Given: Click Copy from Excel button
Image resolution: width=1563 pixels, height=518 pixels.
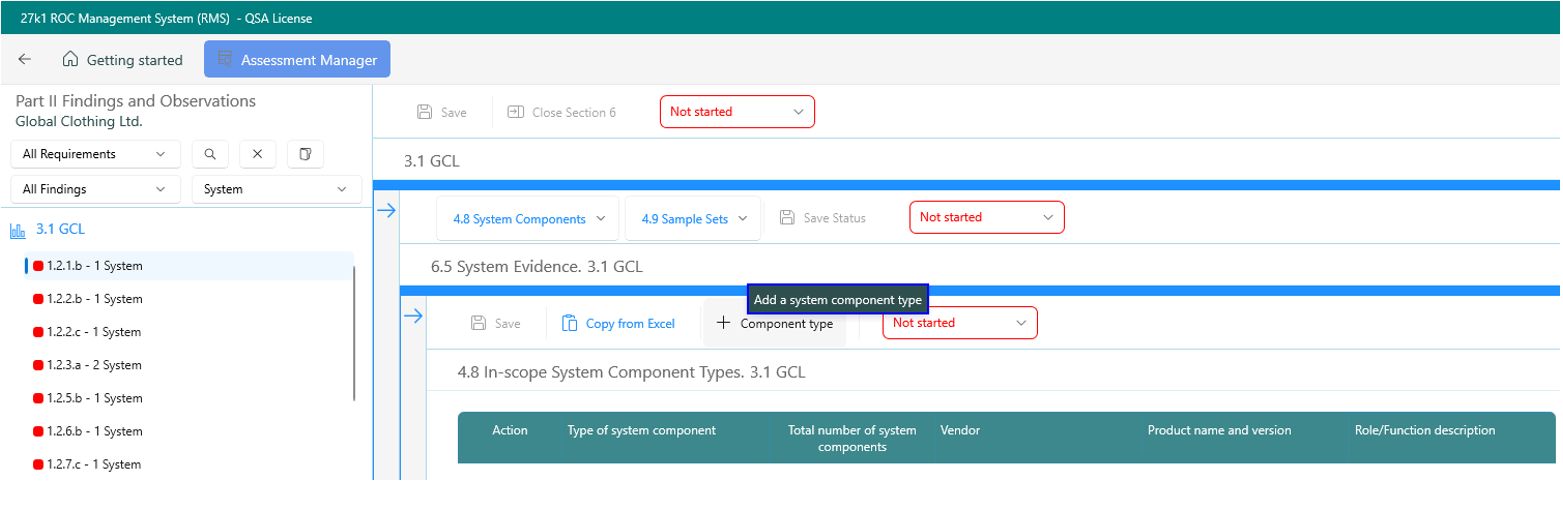Looking at the screenshot, I should pyautogui.click(x=618, y=323).
